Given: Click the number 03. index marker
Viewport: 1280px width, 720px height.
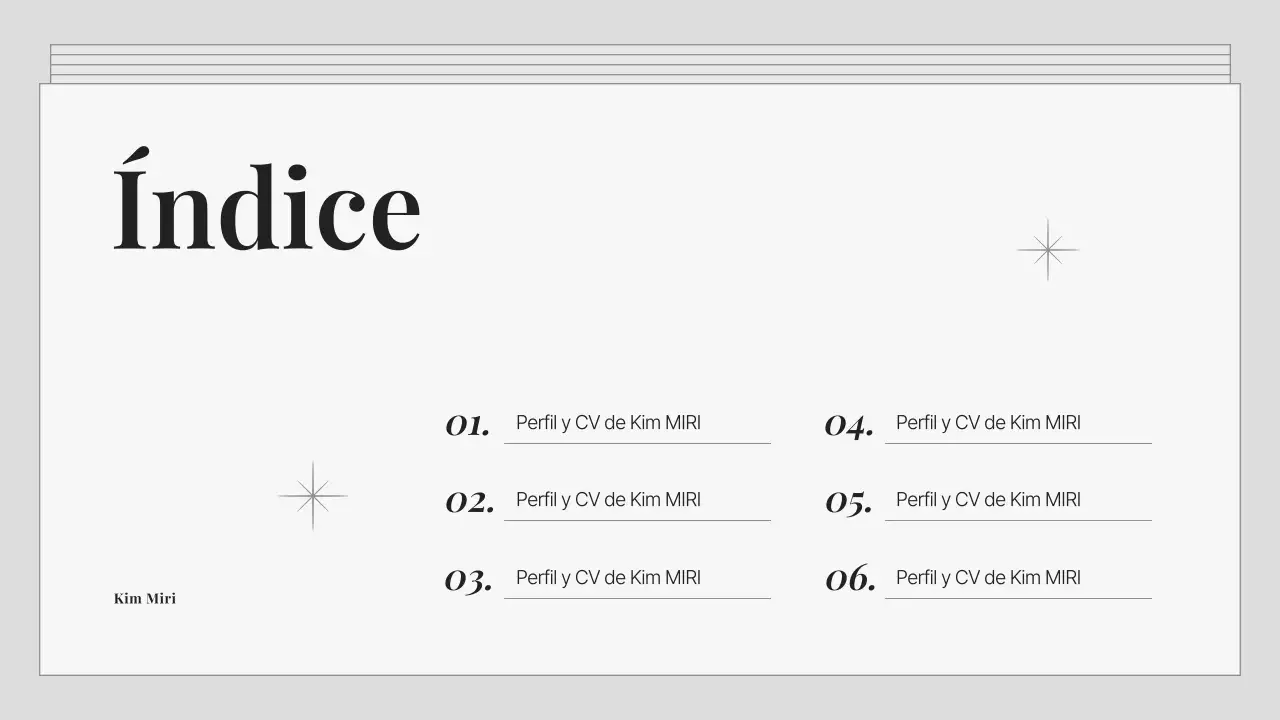Looking at the screenshot, I should (469, 579).
